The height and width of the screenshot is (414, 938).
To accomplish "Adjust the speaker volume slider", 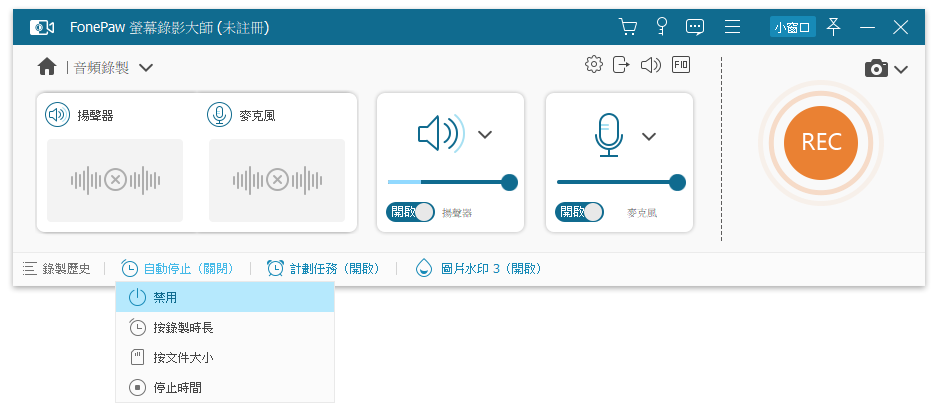I will (x=452, y=182).
